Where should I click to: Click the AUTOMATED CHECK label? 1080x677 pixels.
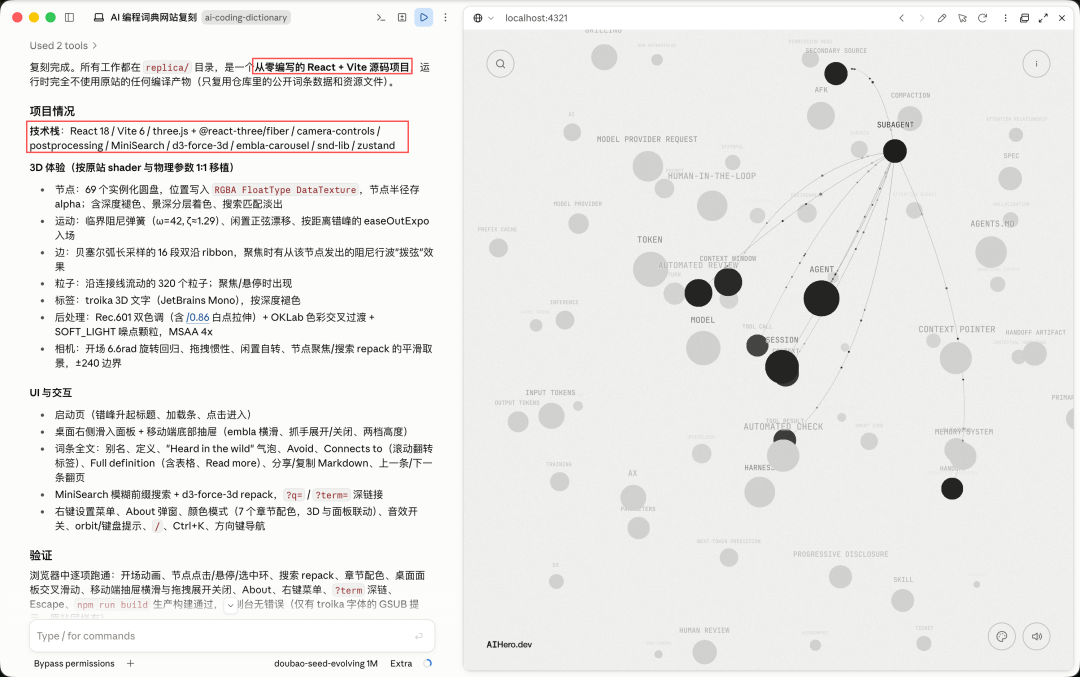point(783,427)
